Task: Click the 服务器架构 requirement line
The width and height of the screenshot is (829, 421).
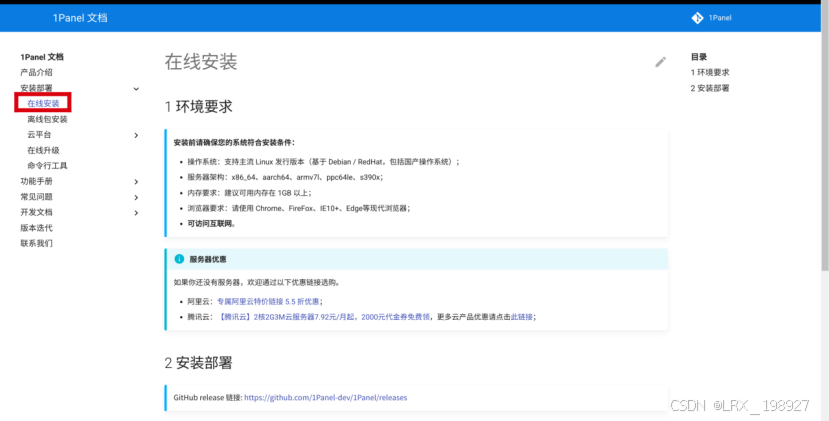Action: [285, 177]
